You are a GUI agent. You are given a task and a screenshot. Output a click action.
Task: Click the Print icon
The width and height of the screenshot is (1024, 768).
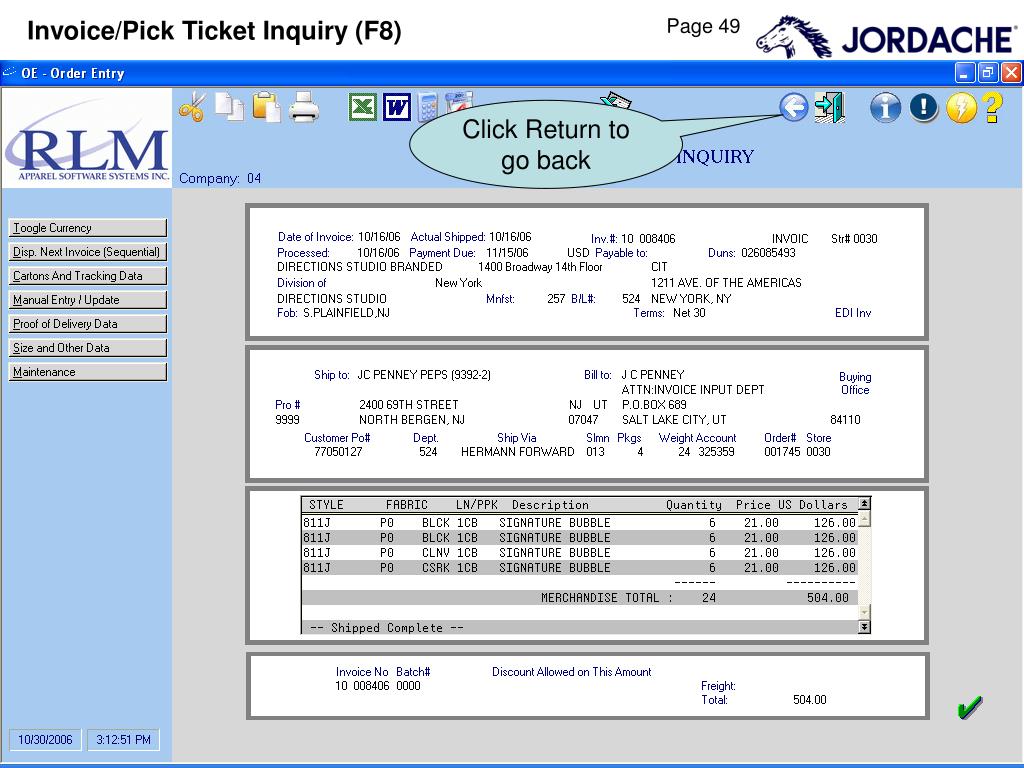304,107
